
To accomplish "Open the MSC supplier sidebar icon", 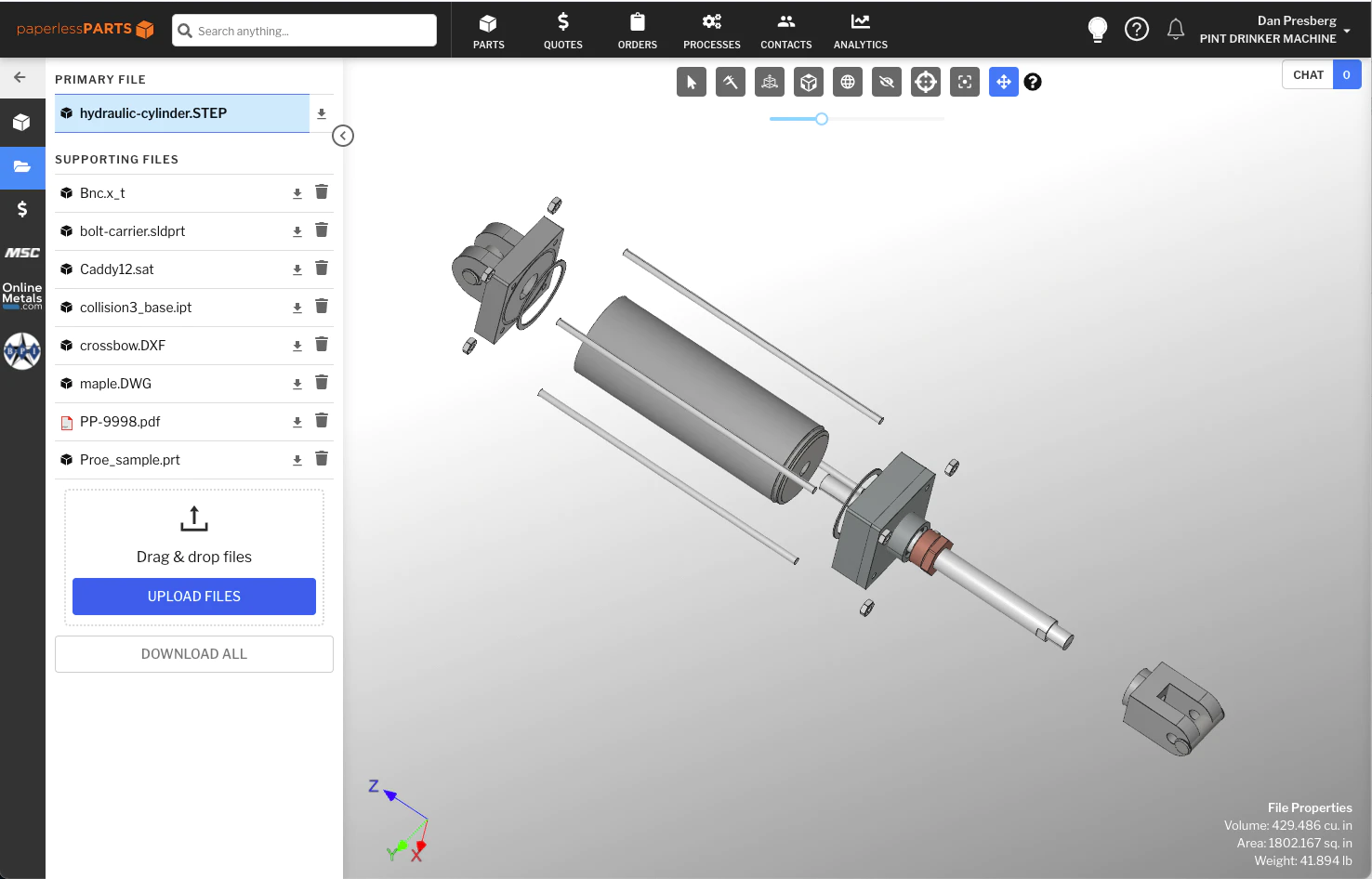I will pyautogui.click(x=22, y=253).
